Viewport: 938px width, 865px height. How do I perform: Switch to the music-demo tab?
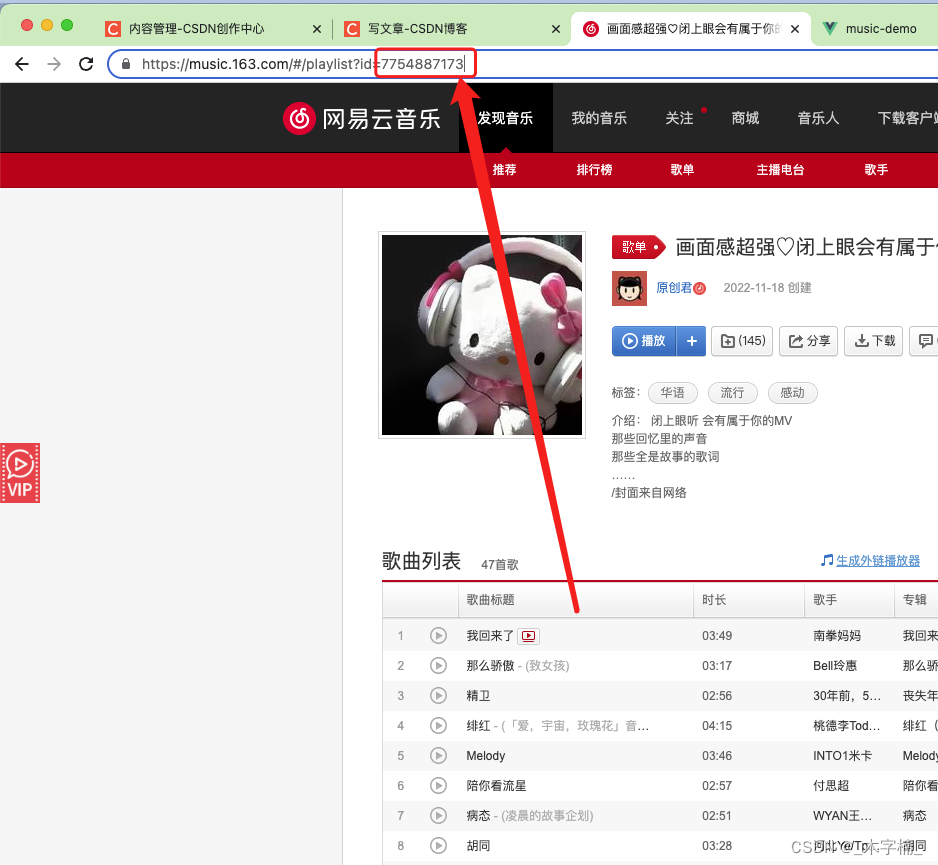[x=875, y=29]
